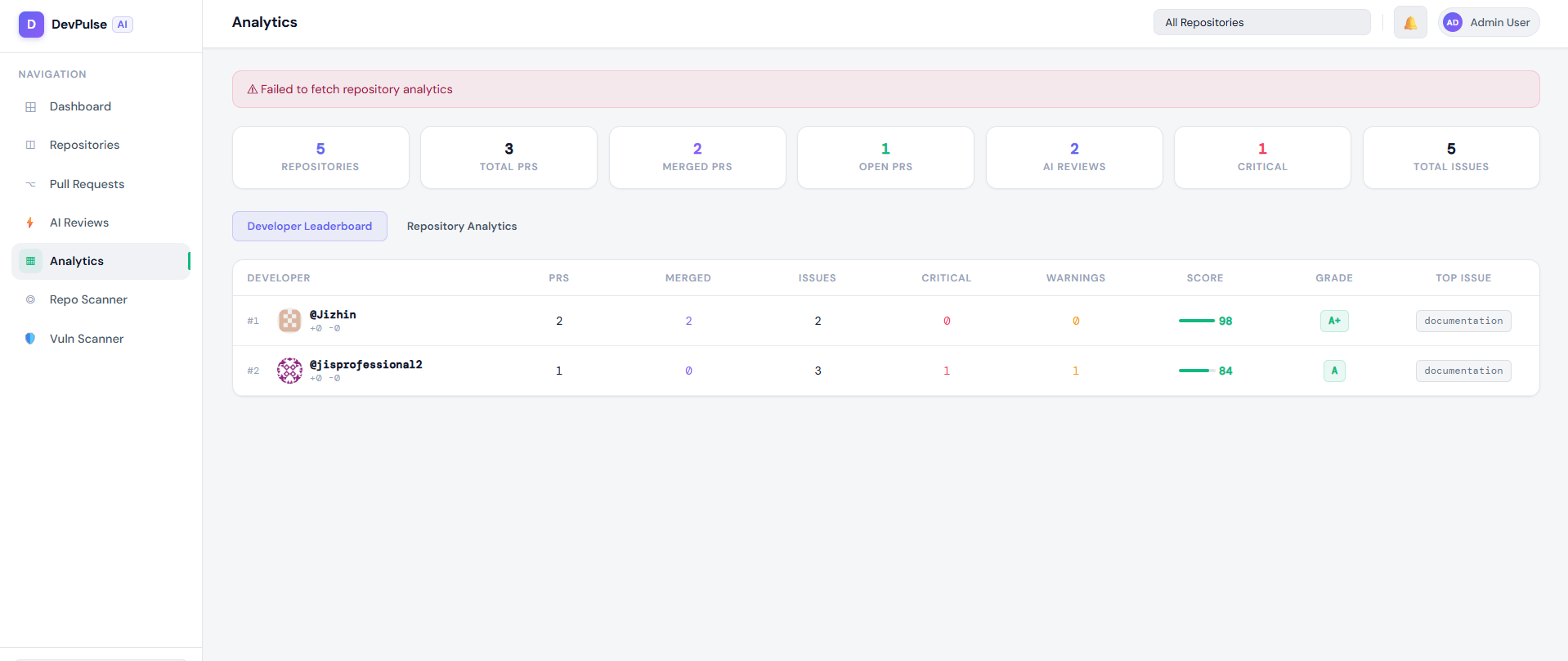Click issues count 3 for jisprofessional2

(x=818, y=371)
